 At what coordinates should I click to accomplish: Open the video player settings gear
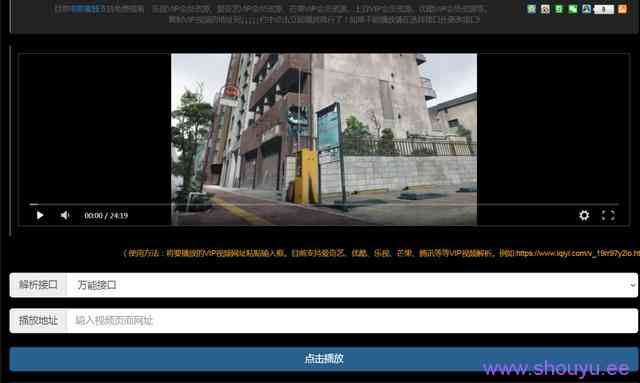click(584, 215)
